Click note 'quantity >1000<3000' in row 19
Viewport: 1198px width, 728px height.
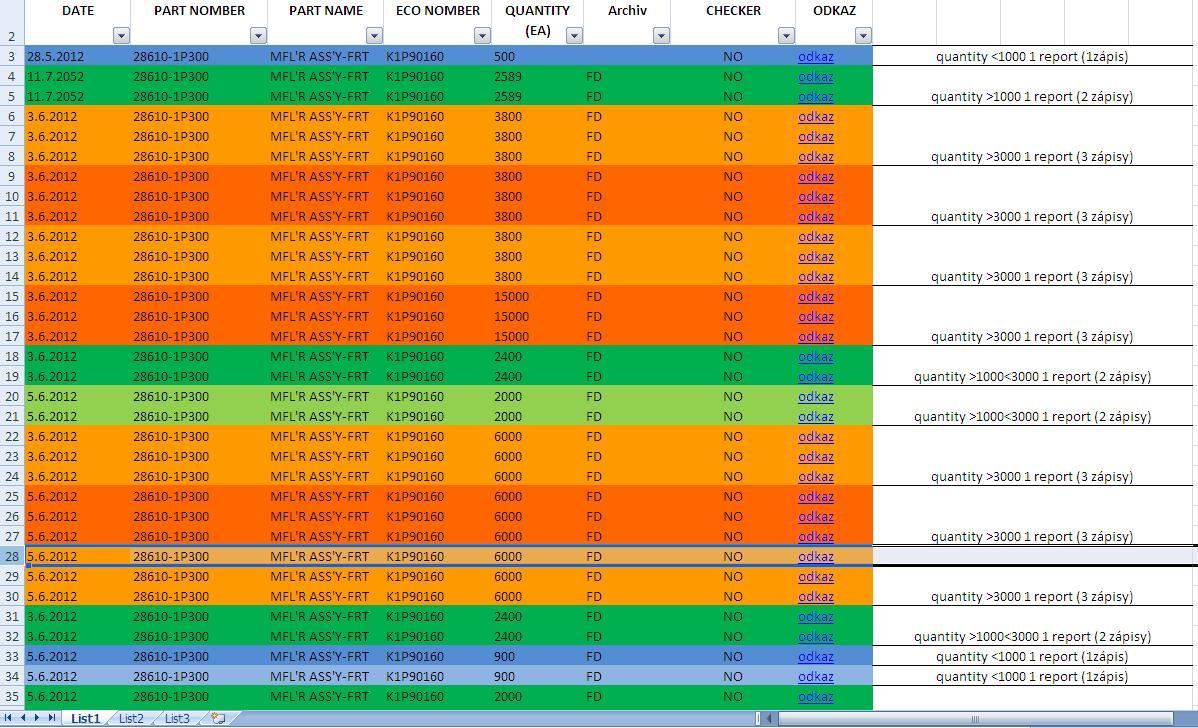[x=1032, y=377]
